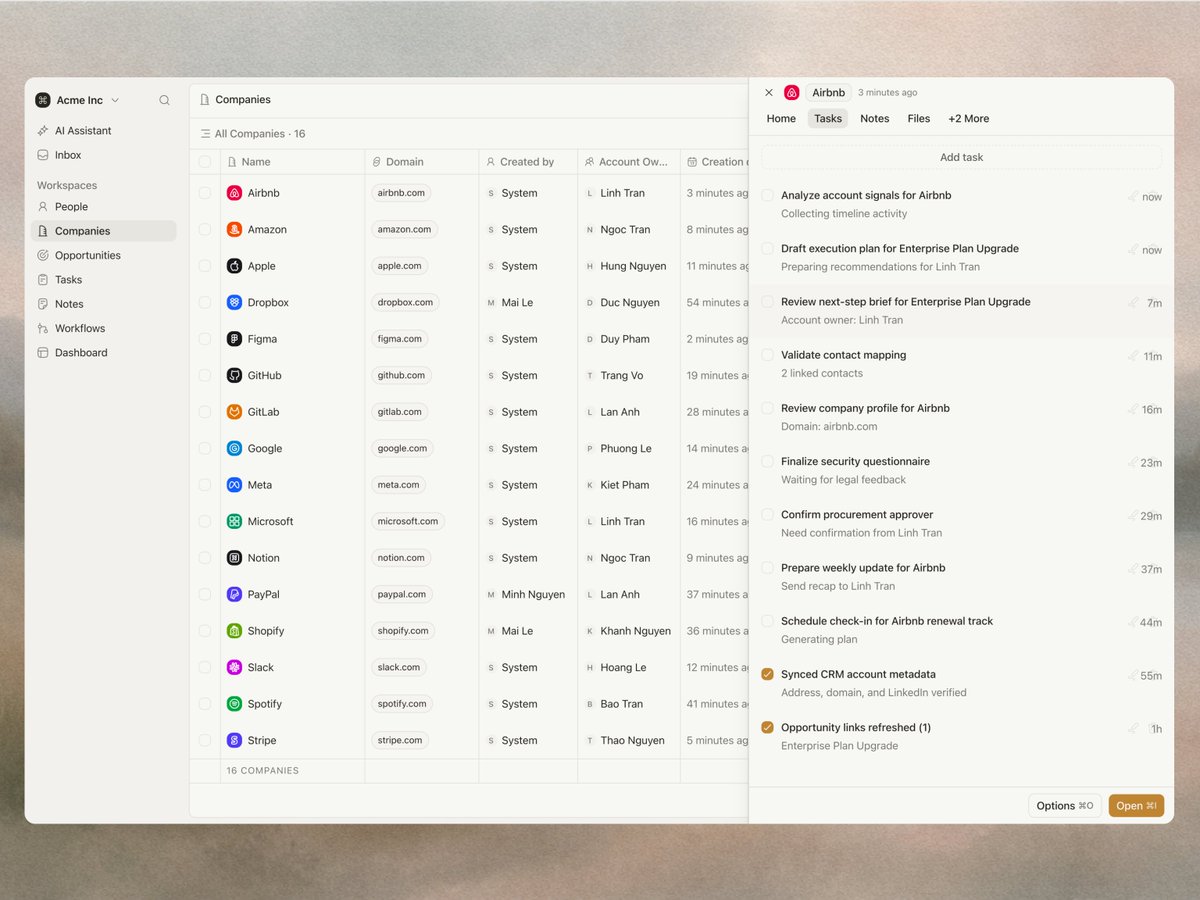
Task: Open the Account Owner column header
Action: click(629, 162)
